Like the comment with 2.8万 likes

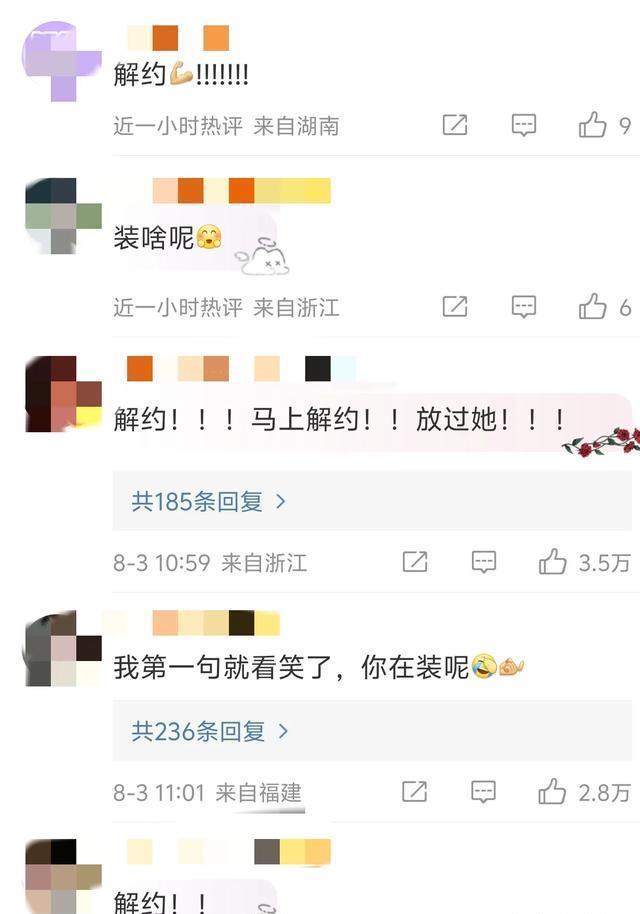tap(552, 792)
